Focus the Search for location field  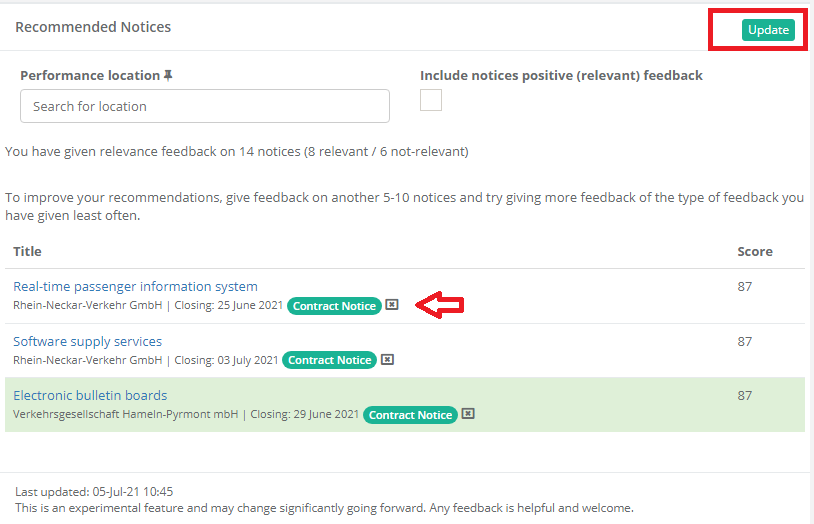[205, 106]
